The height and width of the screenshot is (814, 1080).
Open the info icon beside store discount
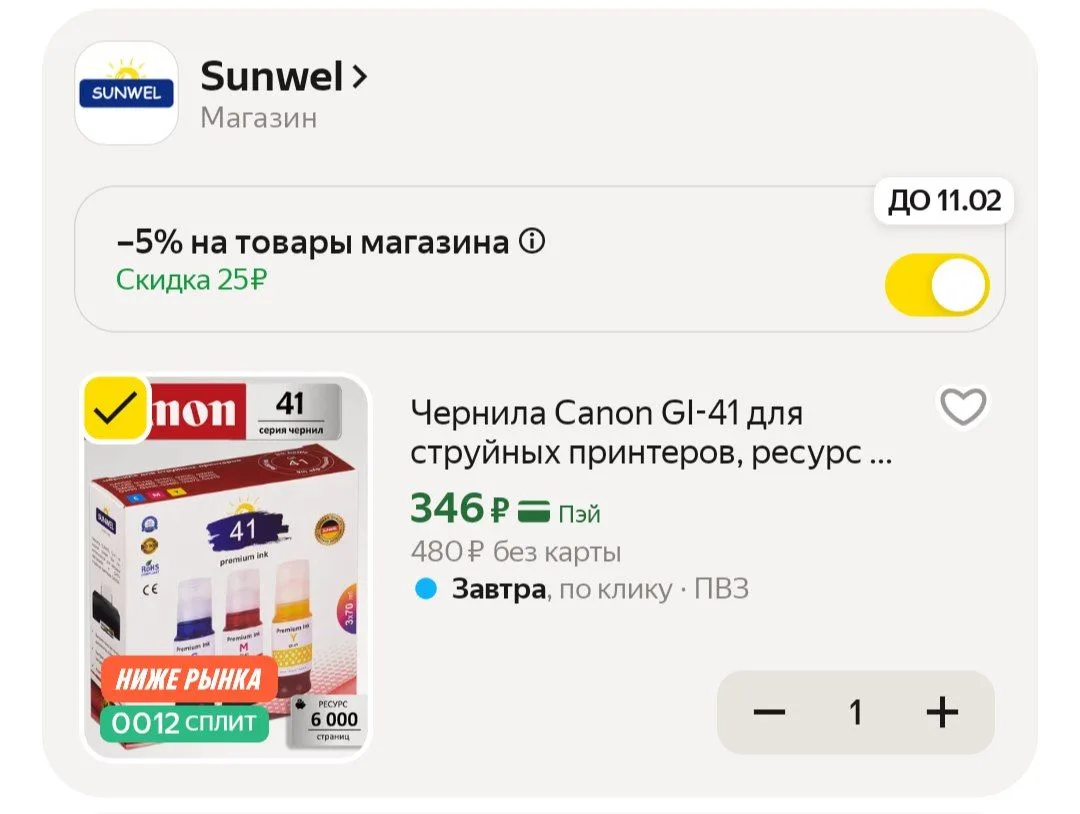point(532,241)
